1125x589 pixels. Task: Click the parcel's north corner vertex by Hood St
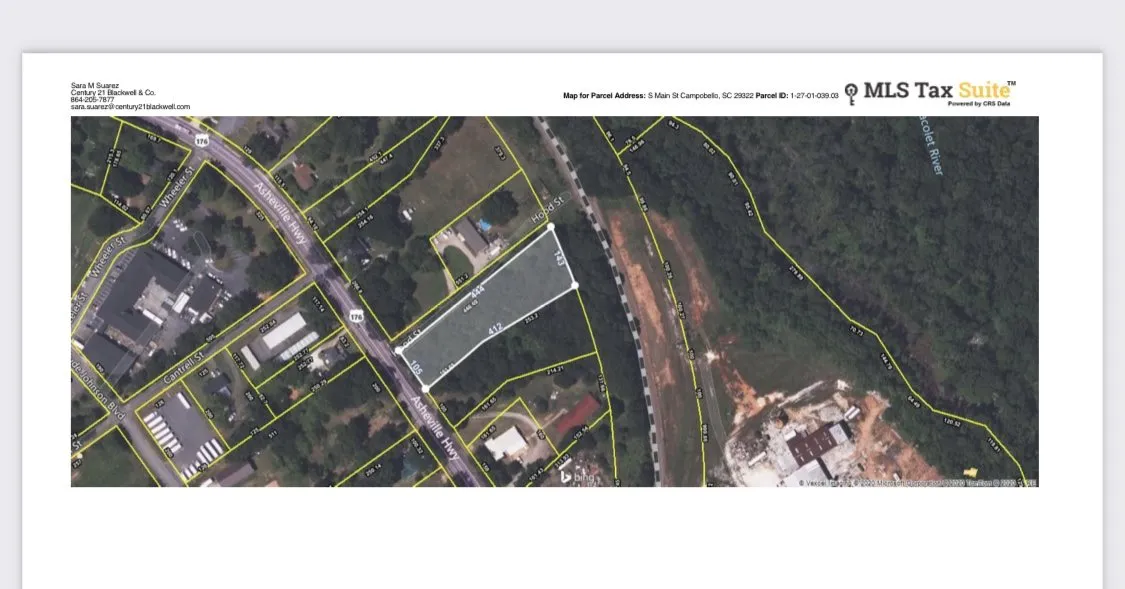550,227
